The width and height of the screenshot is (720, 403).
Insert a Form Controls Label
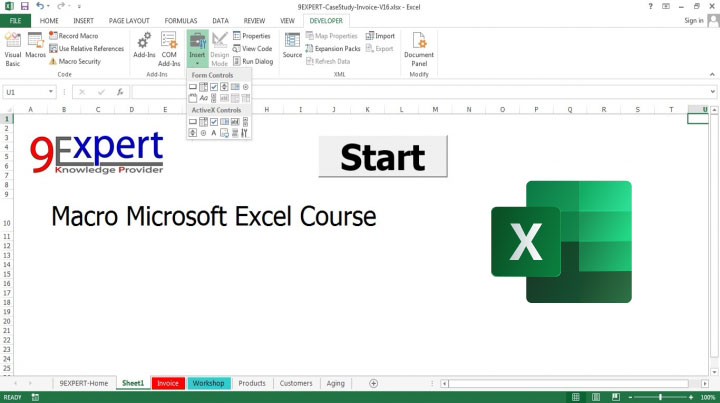click(203, 98)
